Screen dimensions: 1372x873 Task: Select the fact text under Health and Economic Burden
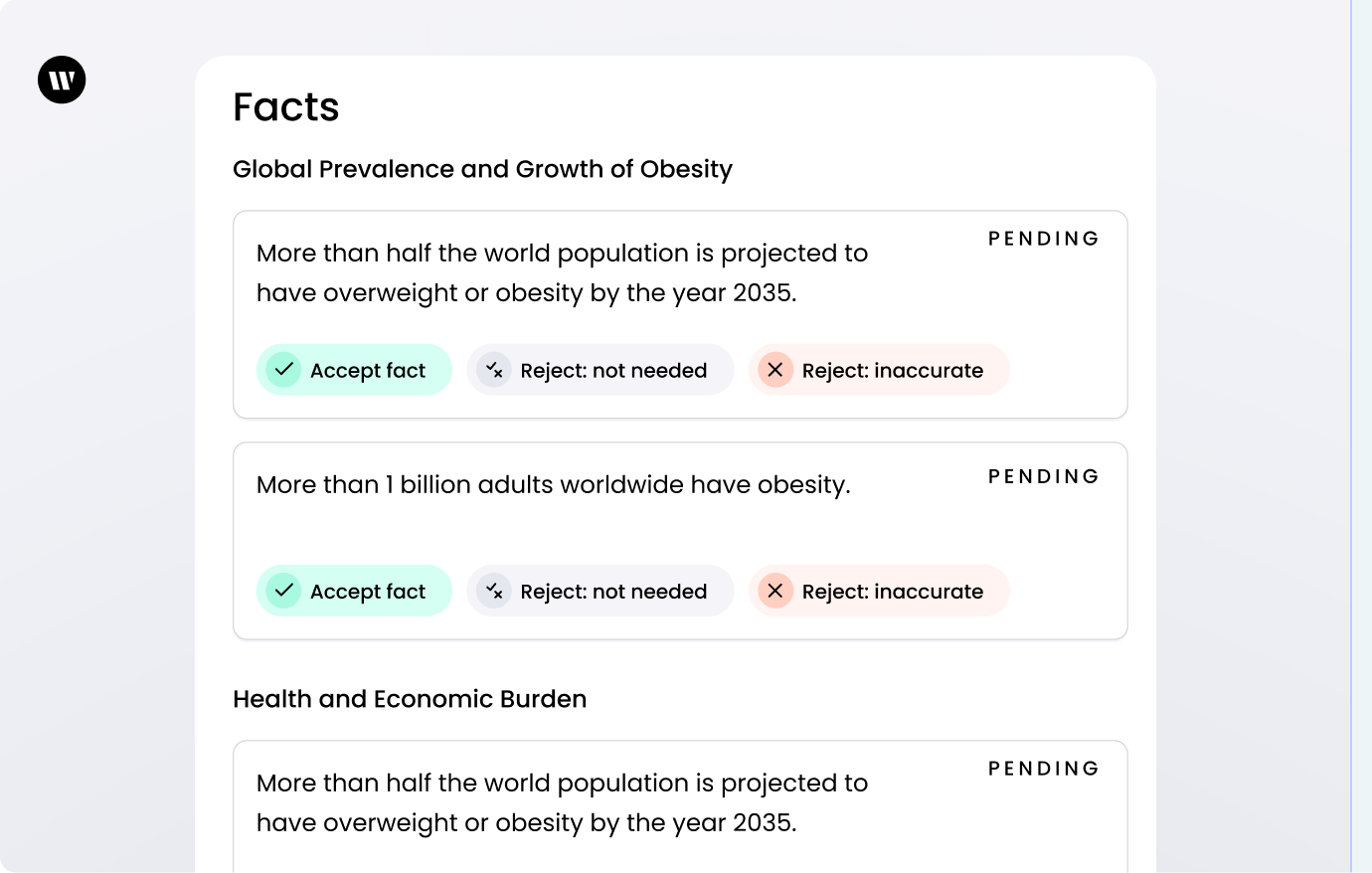tap(562, 802)
